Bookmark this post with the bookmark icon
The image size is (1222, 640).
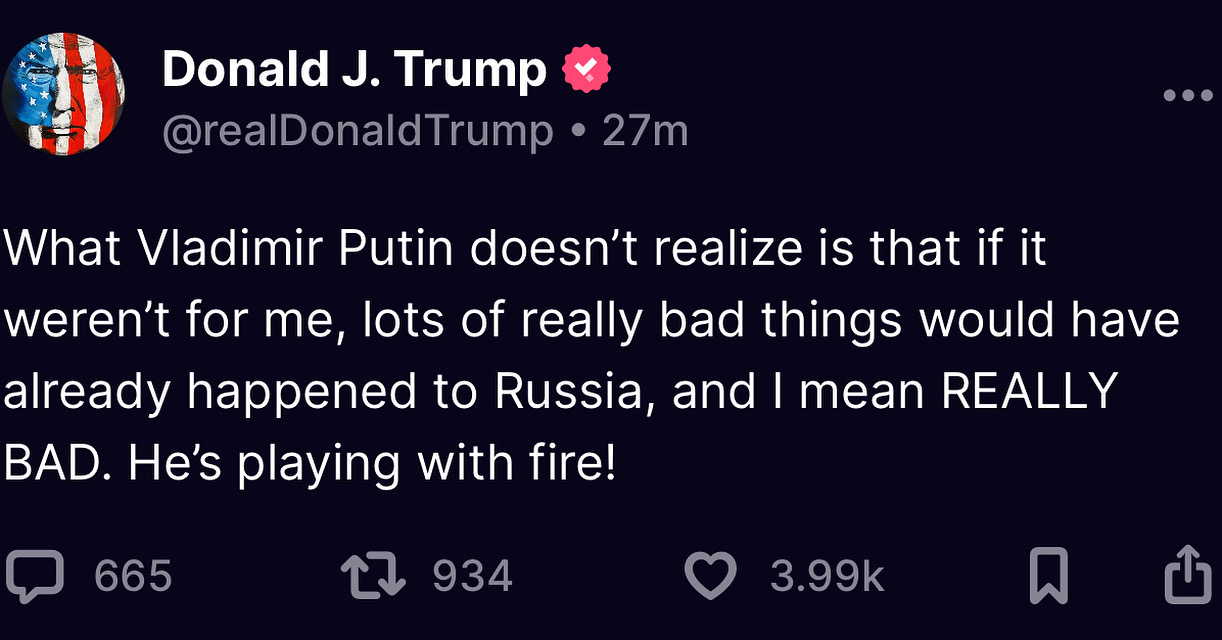[x=1049, y=577]
